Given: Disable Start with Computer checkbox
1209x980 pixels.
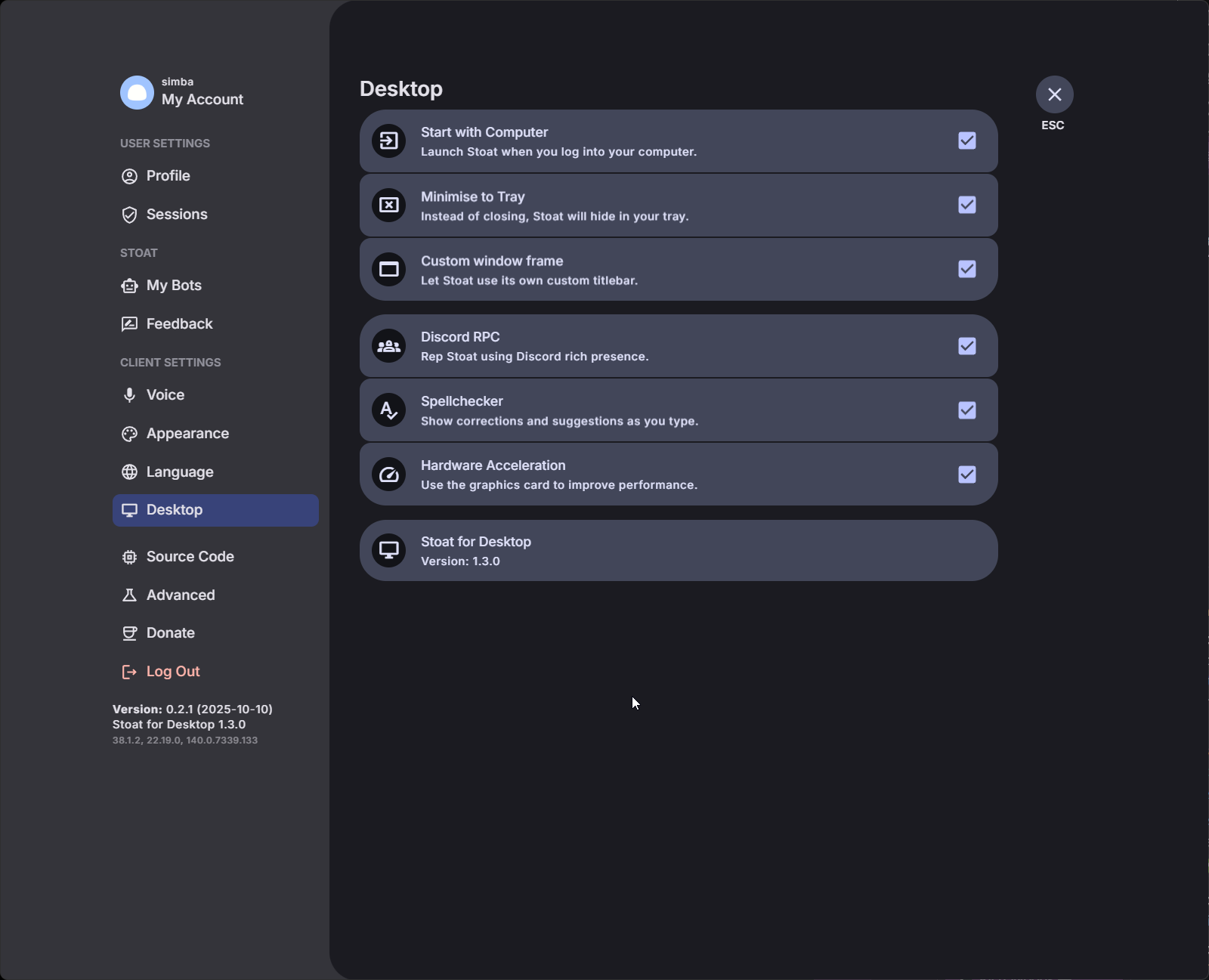Looking at the screenshot, I should pyautogui.click(x=967, y=141).
